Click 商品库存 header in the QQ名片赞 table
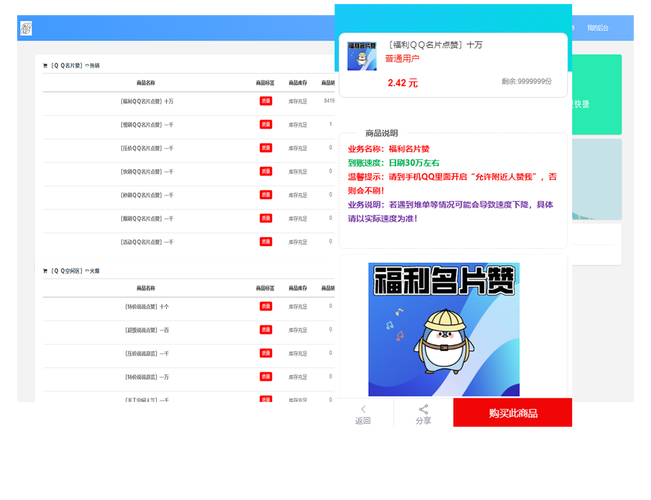 (x=298, y=83)
